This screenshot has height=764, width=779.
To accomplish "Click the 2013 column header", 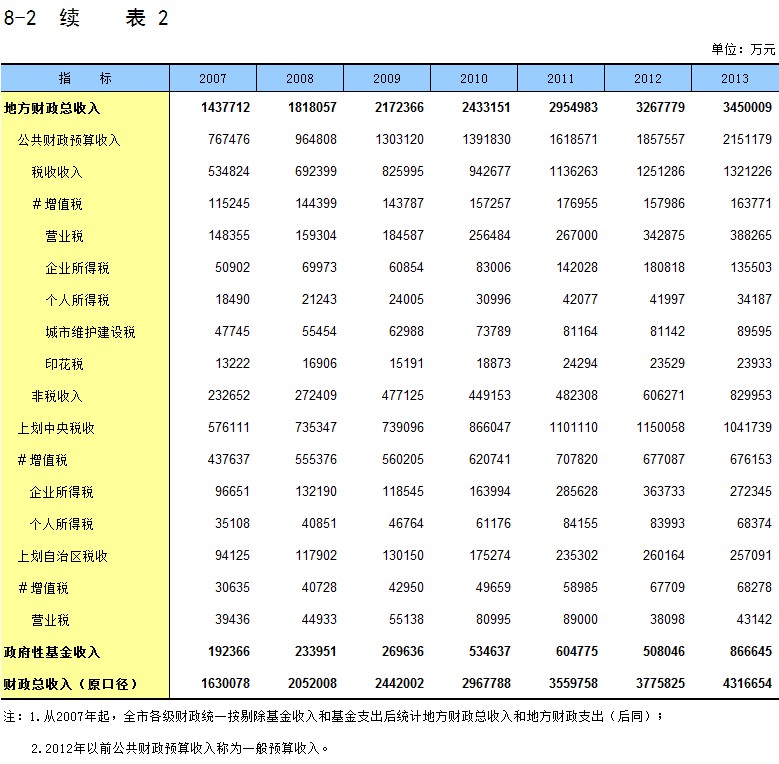I will (734, 78).
